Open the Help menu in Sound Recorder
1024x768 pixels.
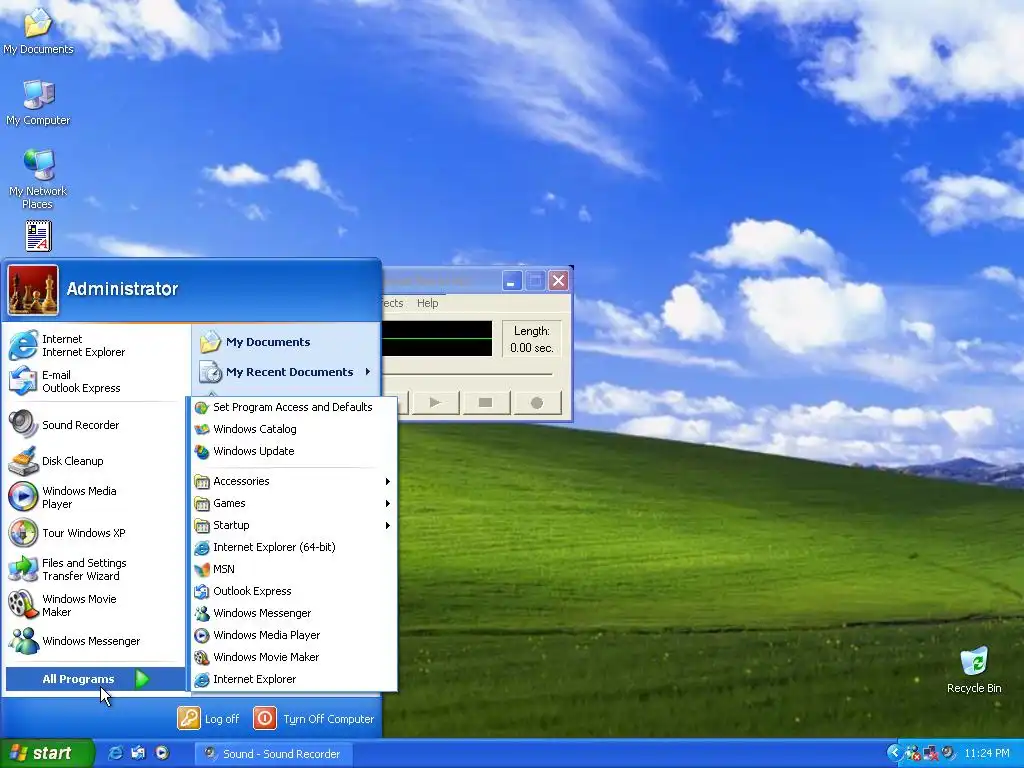428,303
